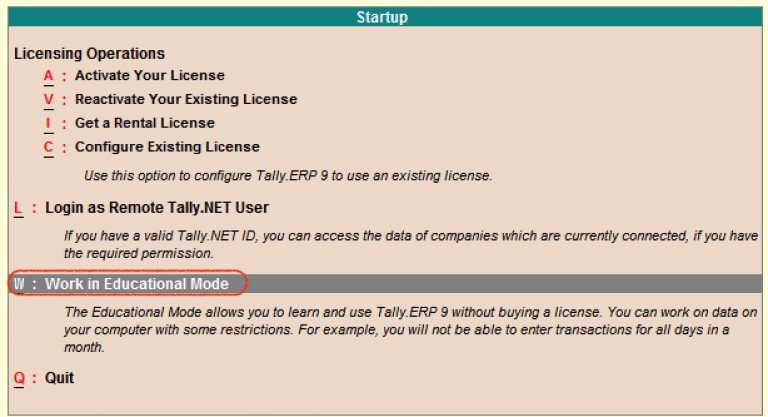Click the red A shortcut letter
Viewport: 768px width, 417px height.
pos(48,76)
